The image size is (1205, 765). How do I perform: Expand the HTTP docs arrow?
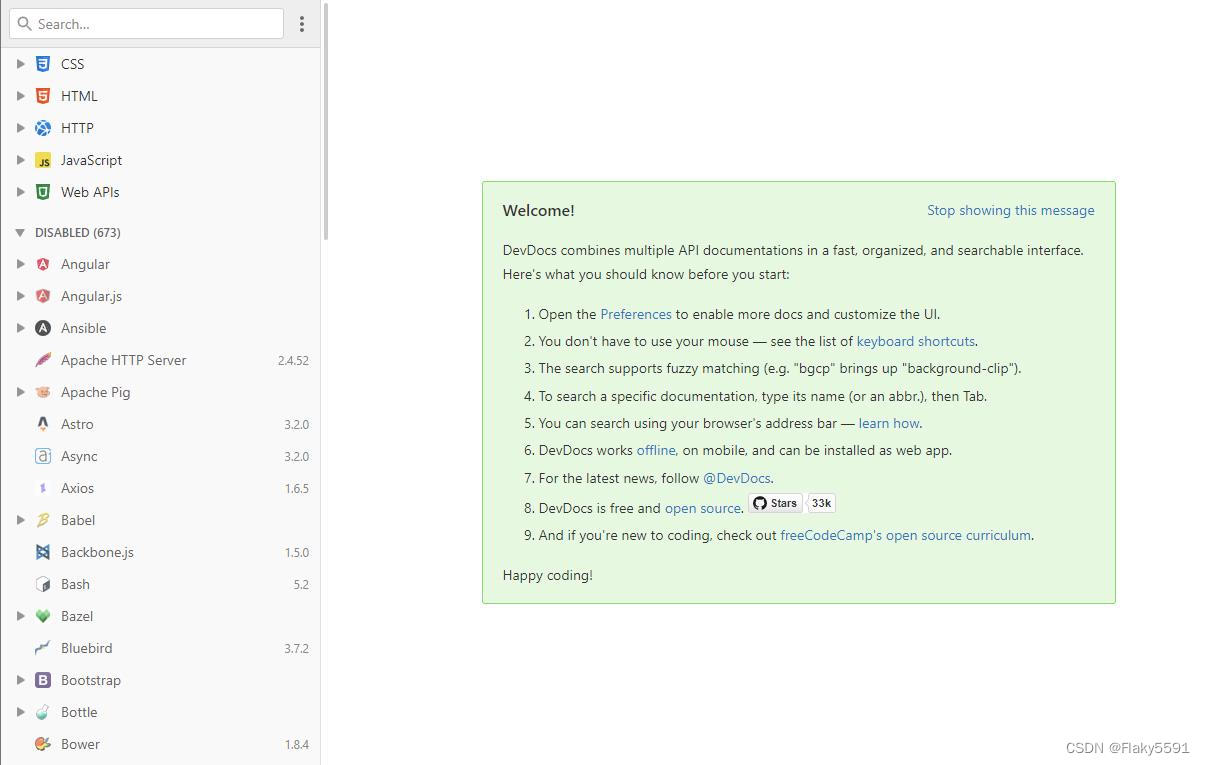[x=20, y=128]
